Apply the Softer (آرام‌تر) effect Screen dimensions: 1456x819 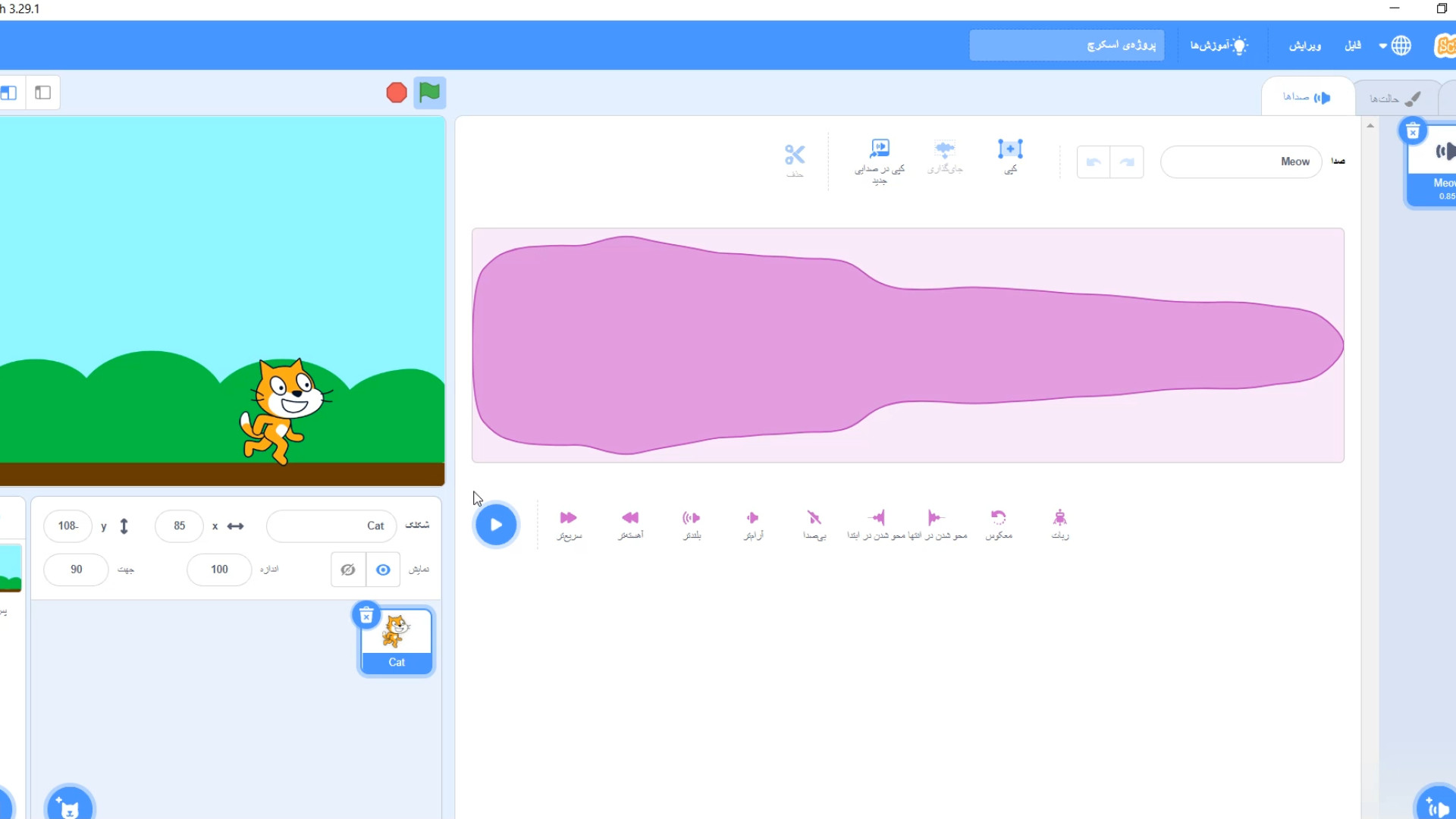click(x=753, y=525)
